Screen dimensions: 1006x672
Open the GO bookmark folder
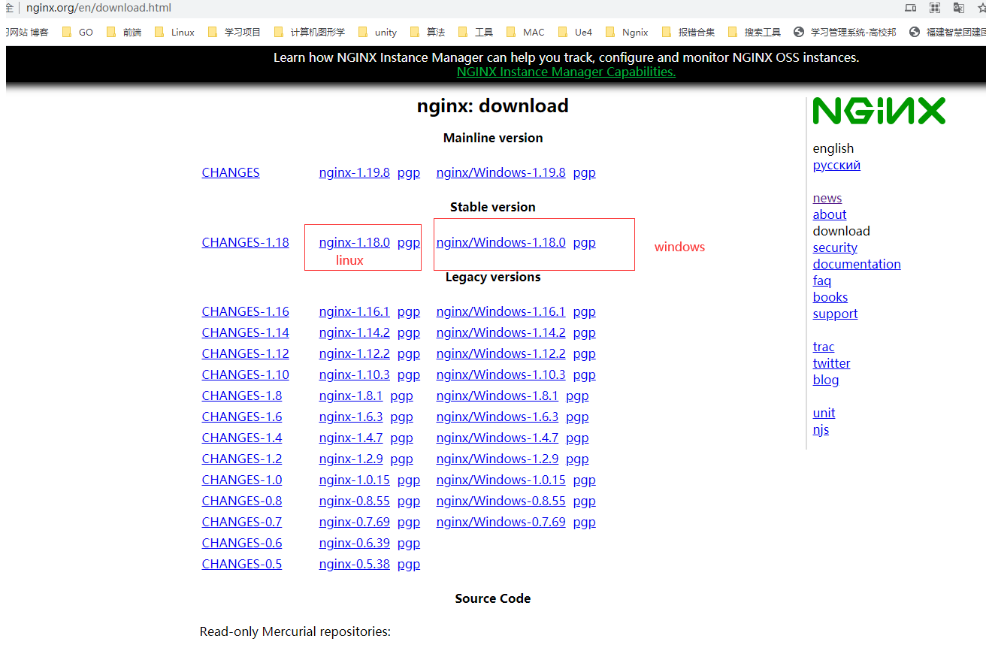coord(78,32)
